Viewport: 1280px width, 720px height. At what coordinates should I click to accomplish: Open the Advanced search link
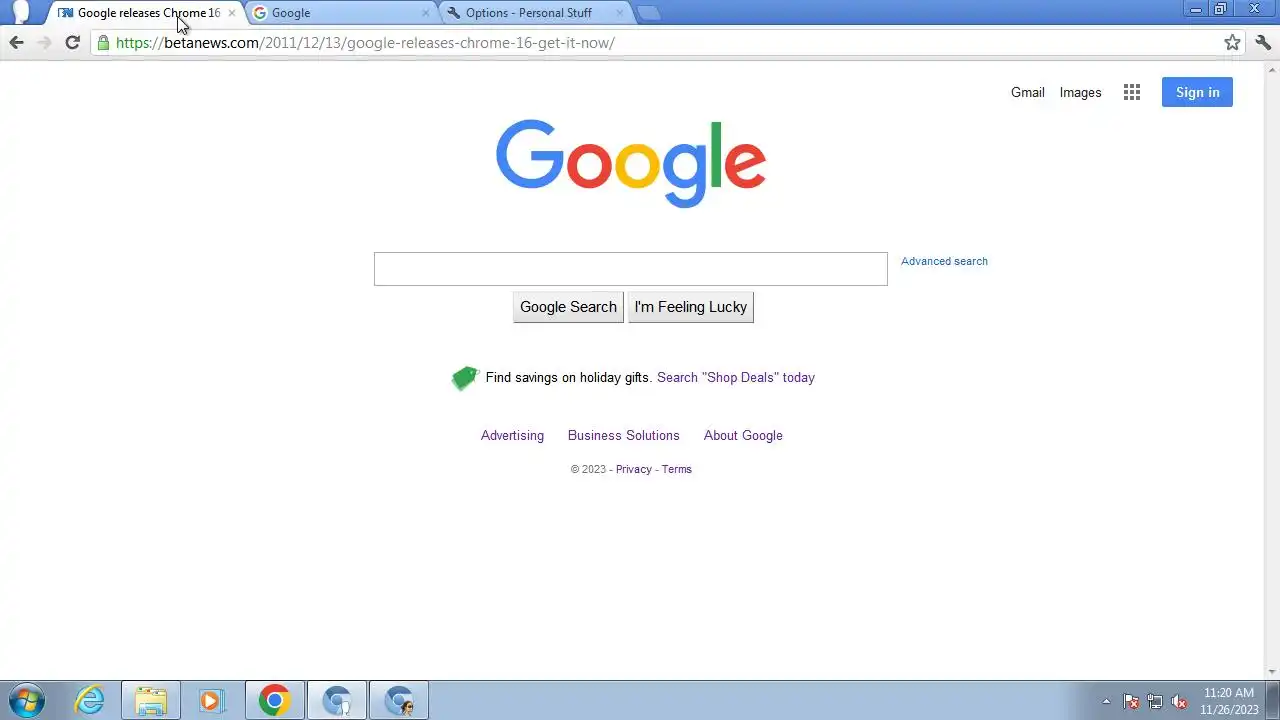pyautogui.click(x=944, y=261)
